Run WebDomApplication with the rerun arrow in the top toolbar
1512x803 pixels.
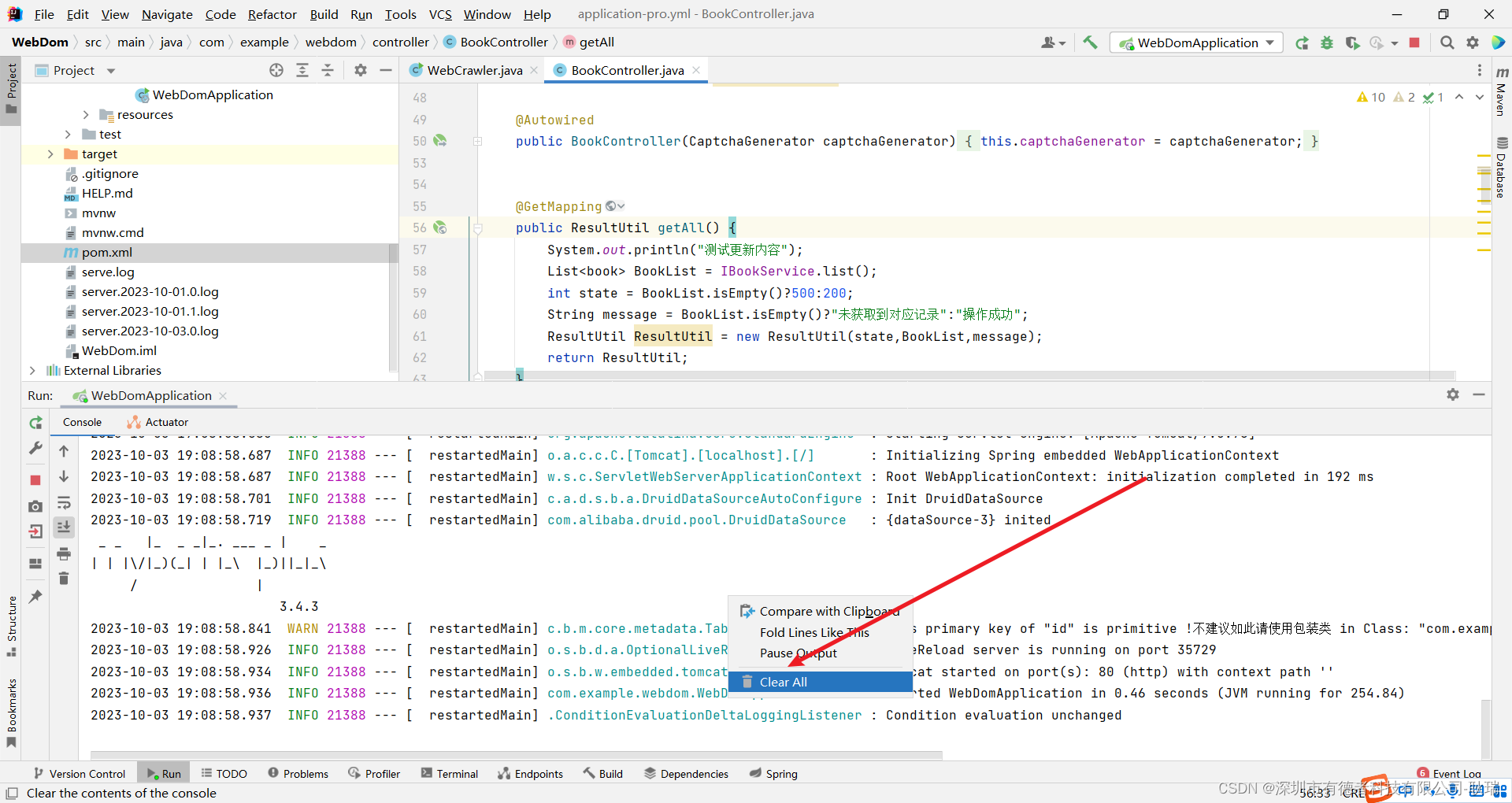click(x=1303, y=43)
